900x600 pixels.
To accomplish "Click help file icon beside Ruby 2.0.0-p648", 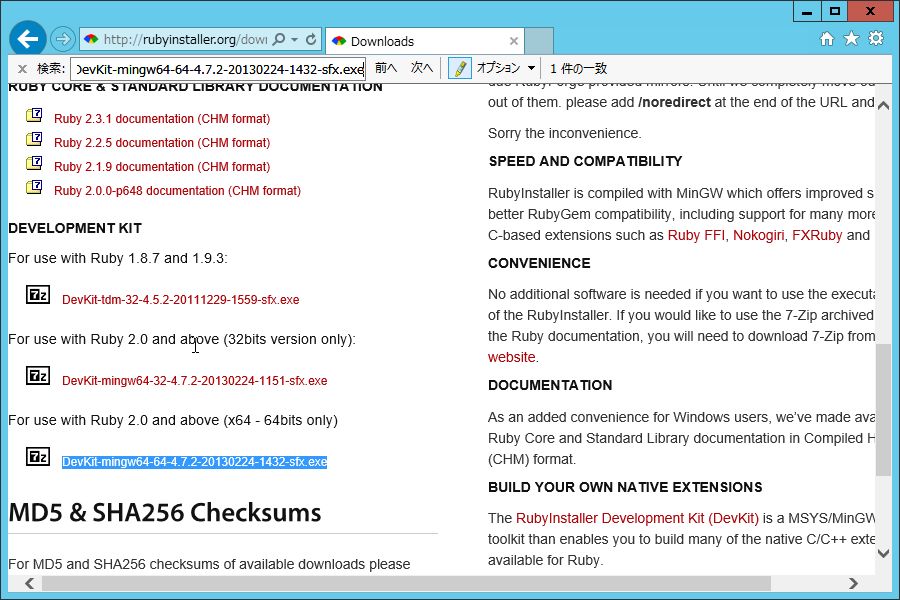I will [34, 188].
